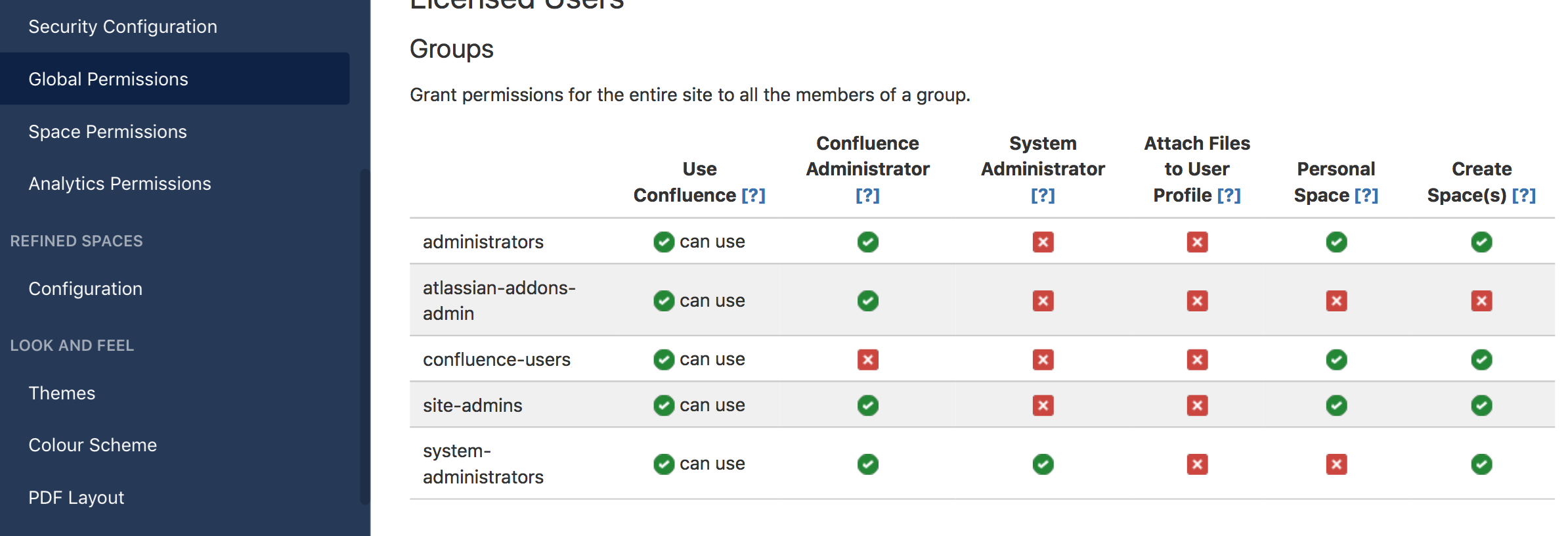Click administrators Confluence Administrator green check icon
The width and height of the screenshot is (1568, 536).
pos(867,242)
